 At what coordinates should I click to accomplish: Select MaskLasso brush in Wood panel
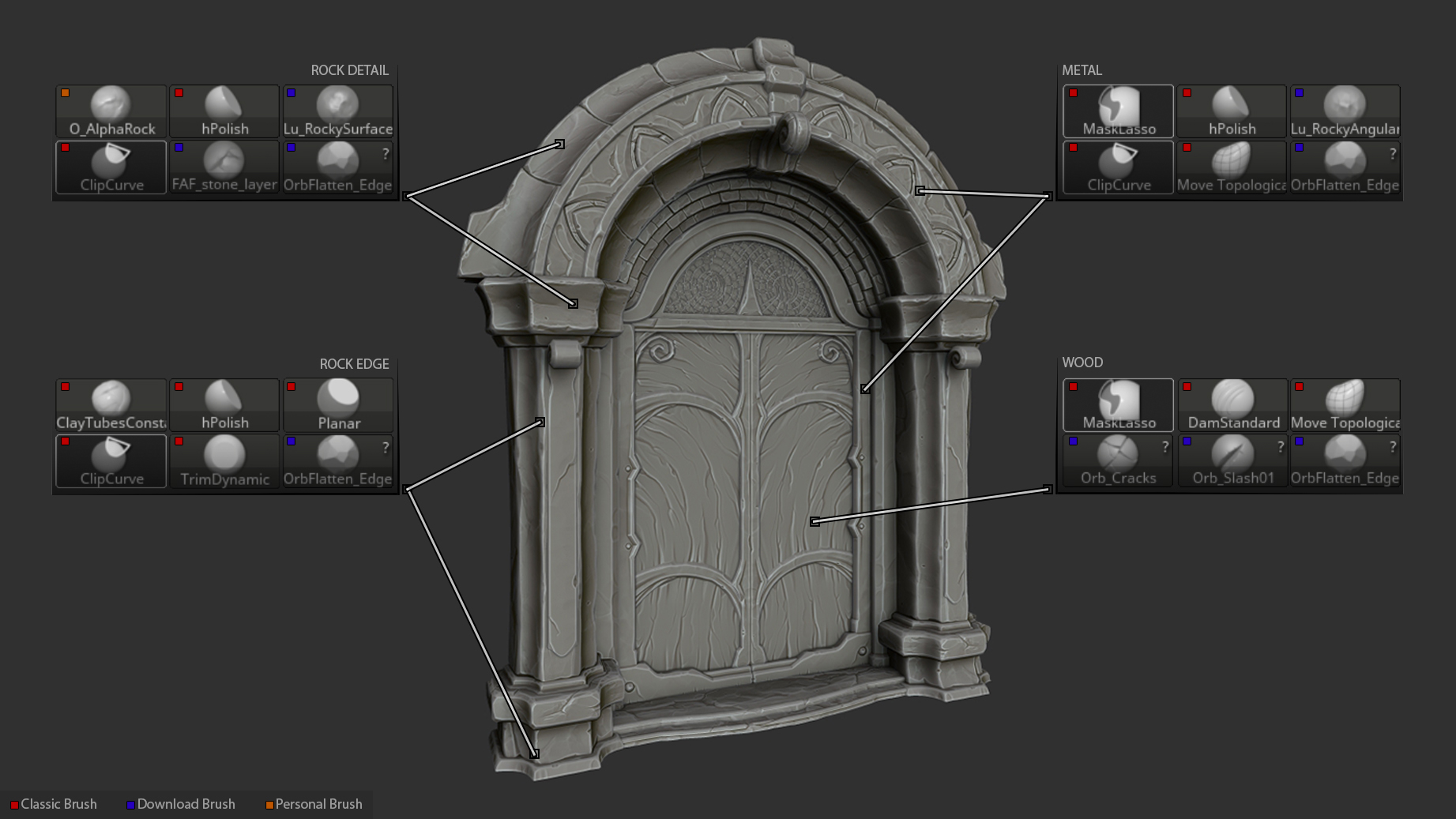coord(1119,405)
